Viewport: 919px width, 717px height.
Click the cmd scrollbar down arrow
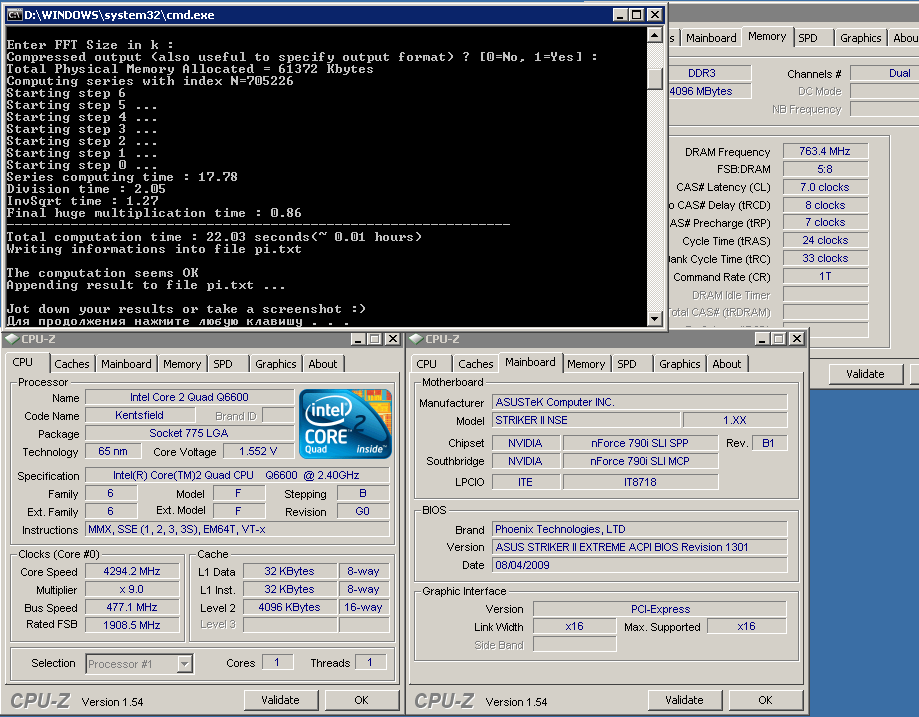(655, 318)
